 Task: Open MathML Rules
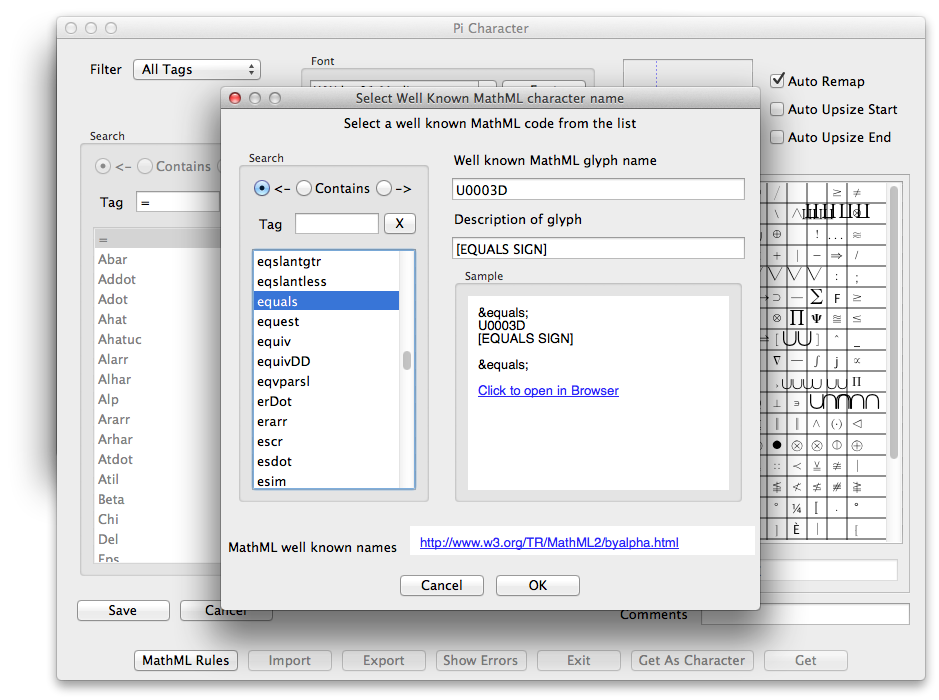186,660
